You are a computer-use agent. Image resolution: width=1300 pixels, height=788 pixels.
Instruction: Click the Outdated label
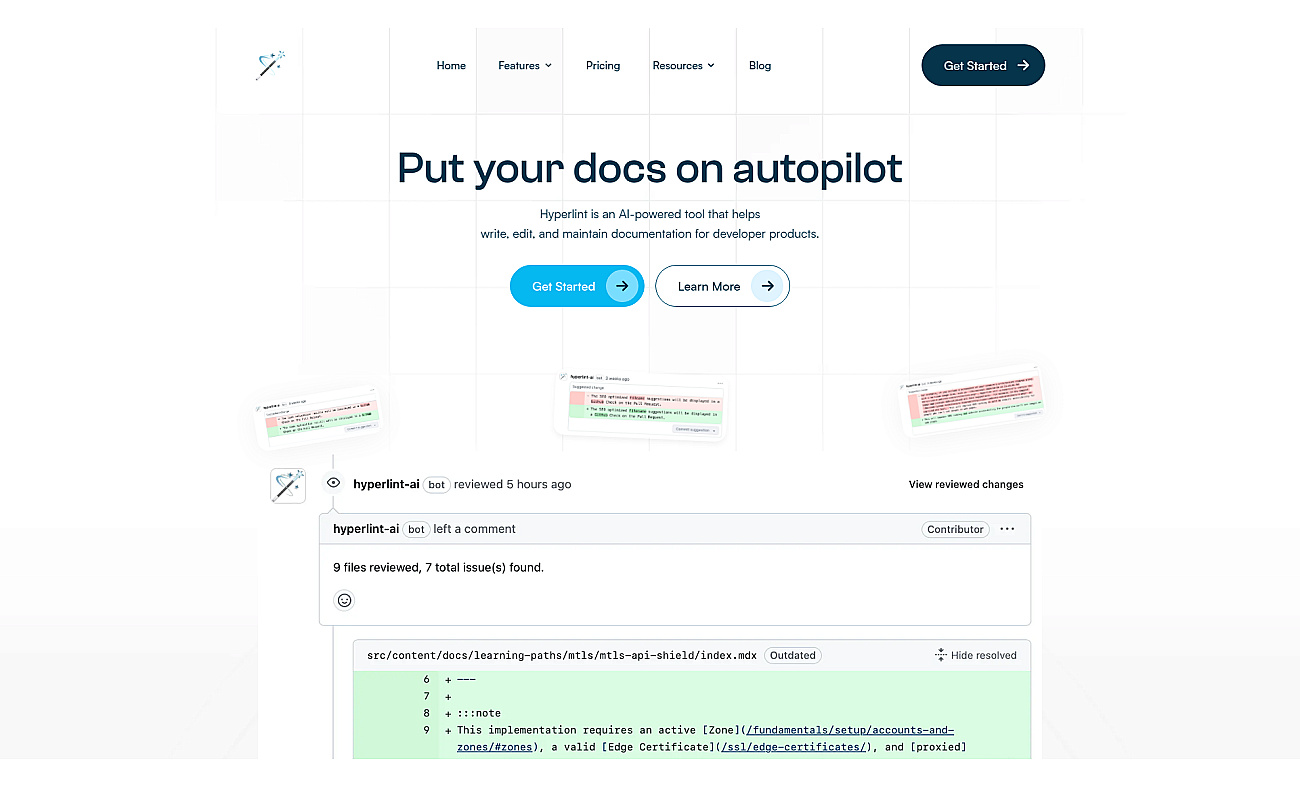click(792, 656)
